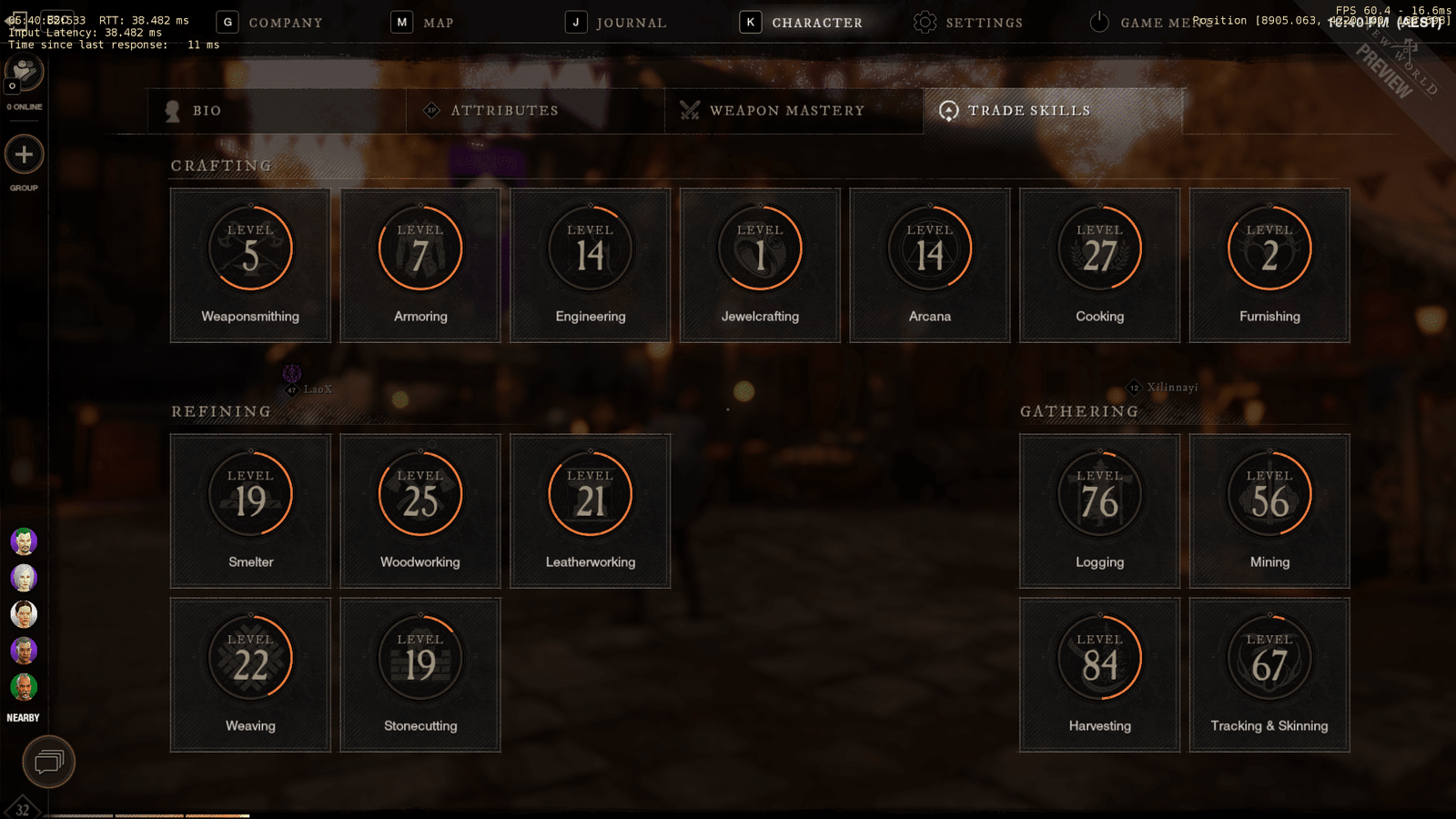Select the green-haired nearby player avatar
This screenshot has width=1456, height=819.
point(24,541)
